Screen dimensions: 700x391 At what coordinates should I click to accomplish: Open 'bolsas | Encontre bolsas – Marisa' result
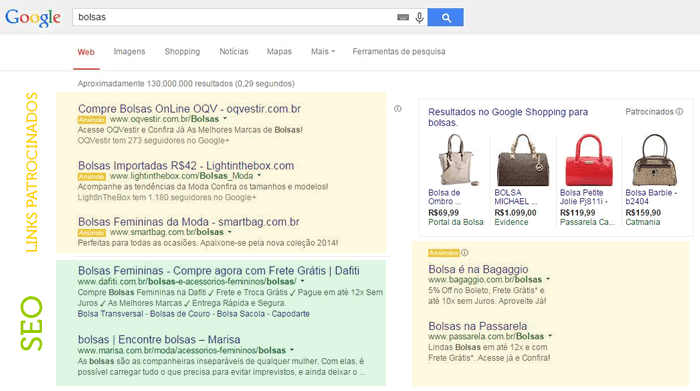pyautogui.click(x=159, y=339)
